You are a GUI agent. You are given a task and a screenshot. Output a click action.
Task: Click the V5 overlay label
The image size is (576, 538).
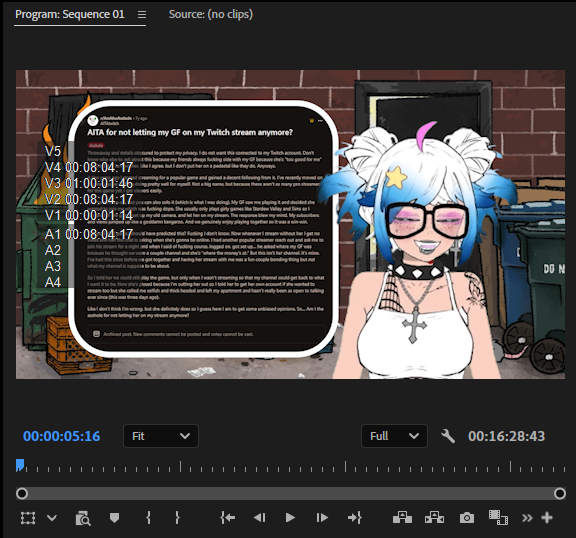coord(53,151)
